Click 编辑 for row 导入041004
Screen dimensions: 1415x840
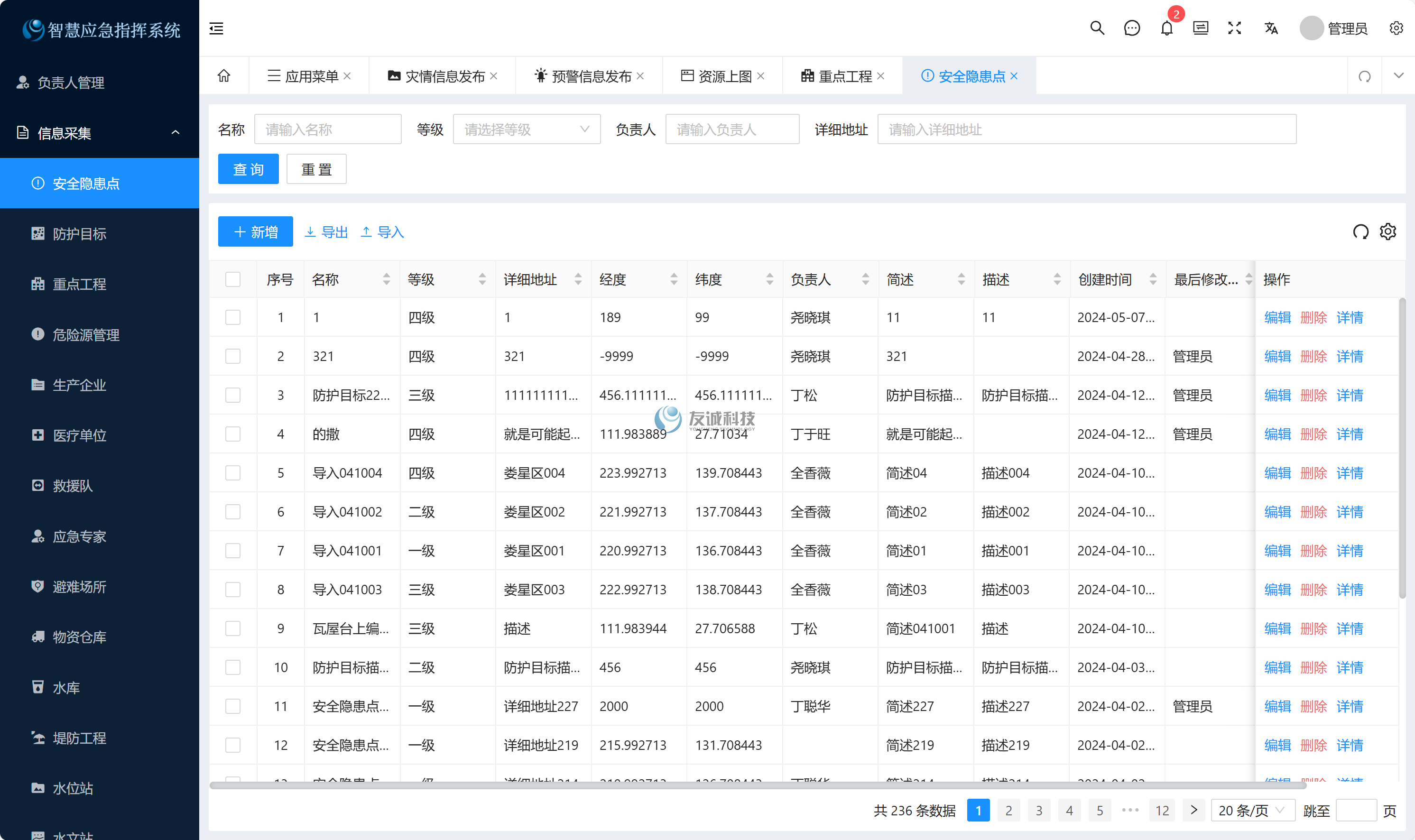tap(1277, 472)
